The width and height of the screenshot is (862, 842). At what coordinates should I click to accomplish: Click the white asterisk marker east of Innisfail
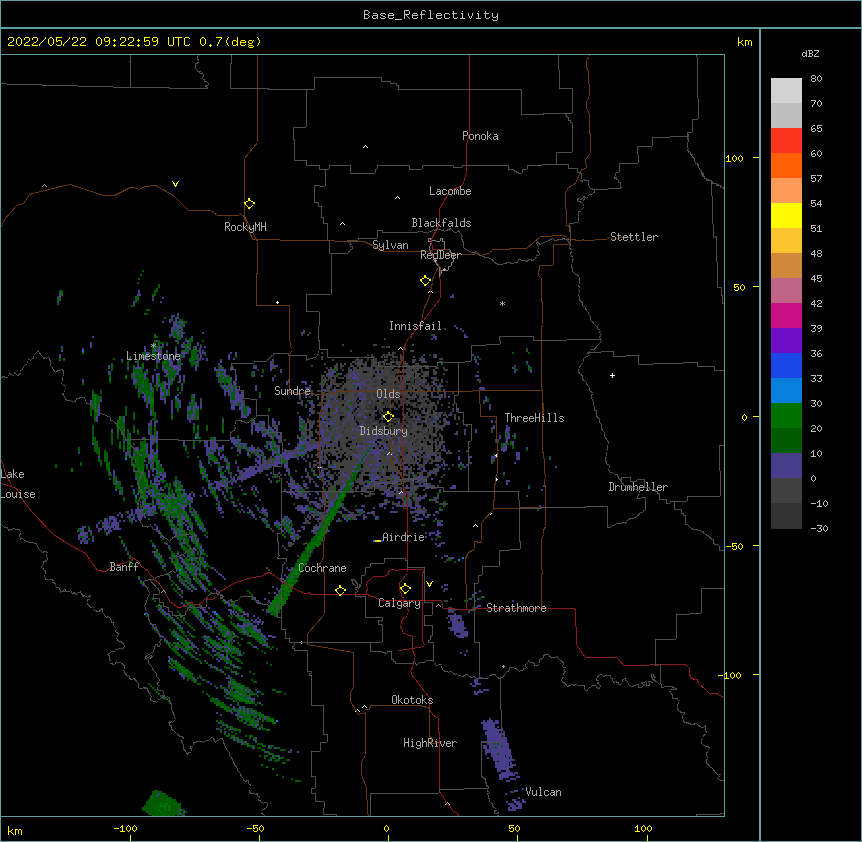coord(502,303)
